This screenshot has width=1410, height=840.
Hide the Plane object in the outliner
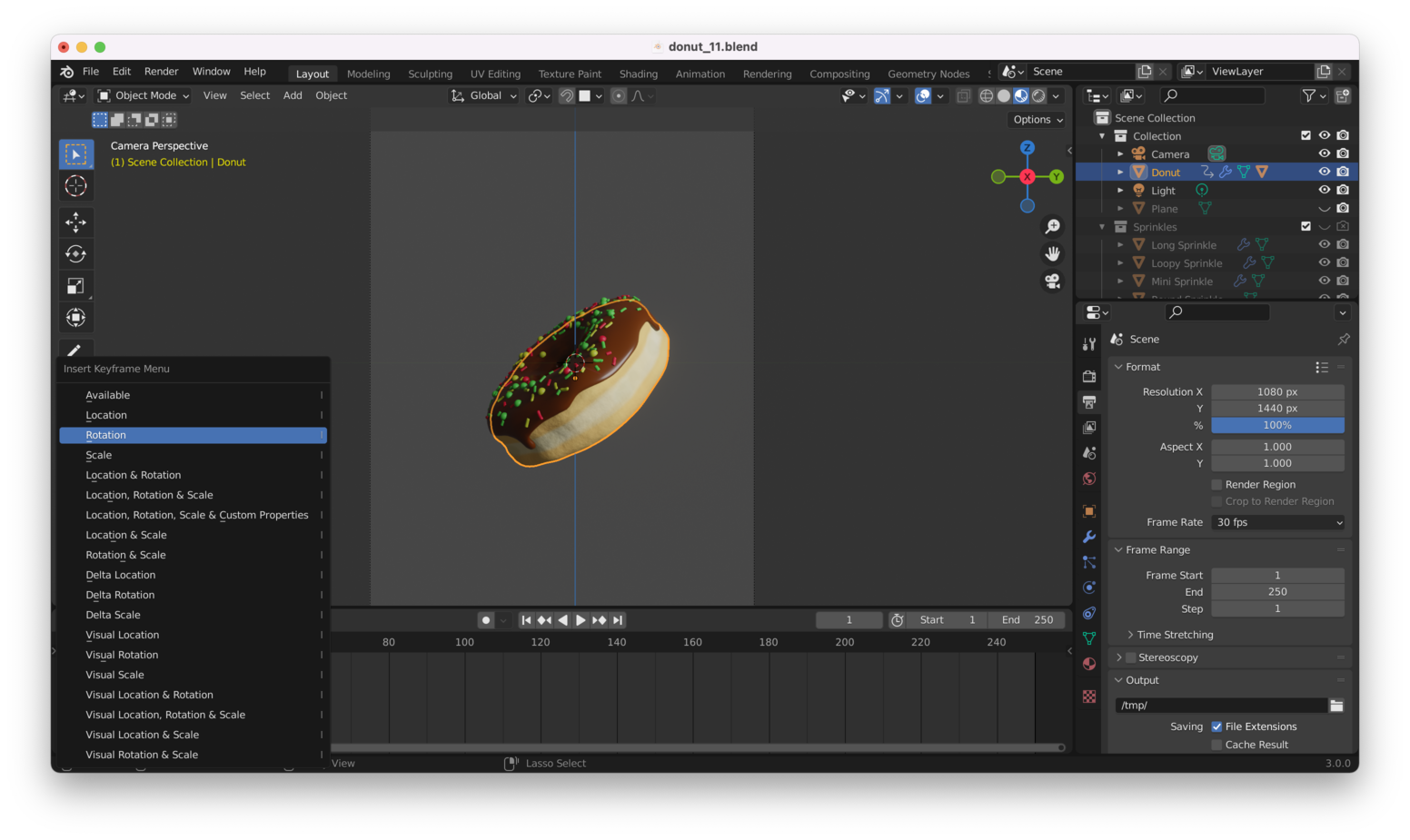click(x=1325, y=208)
